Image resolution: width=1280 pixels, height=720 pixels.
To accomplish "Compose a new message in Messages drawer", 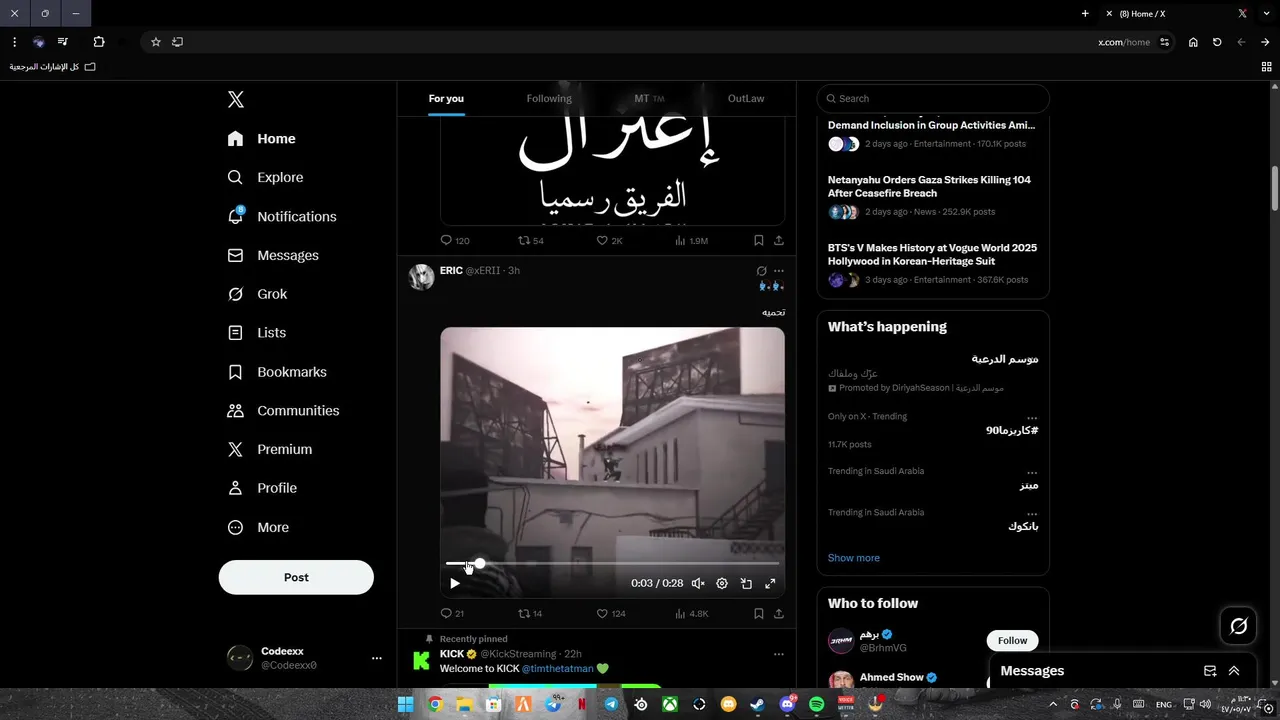I will (x=1210, y=671).
